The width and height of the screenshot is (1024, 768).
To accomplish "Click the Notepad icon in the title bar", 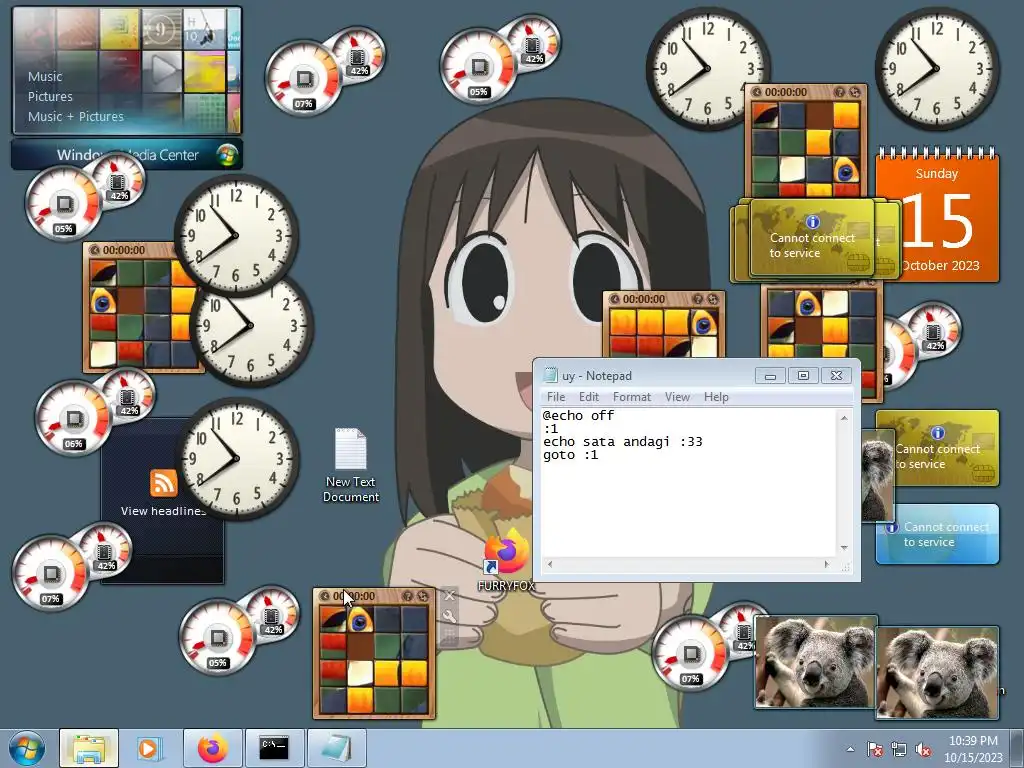I will 551,376.
